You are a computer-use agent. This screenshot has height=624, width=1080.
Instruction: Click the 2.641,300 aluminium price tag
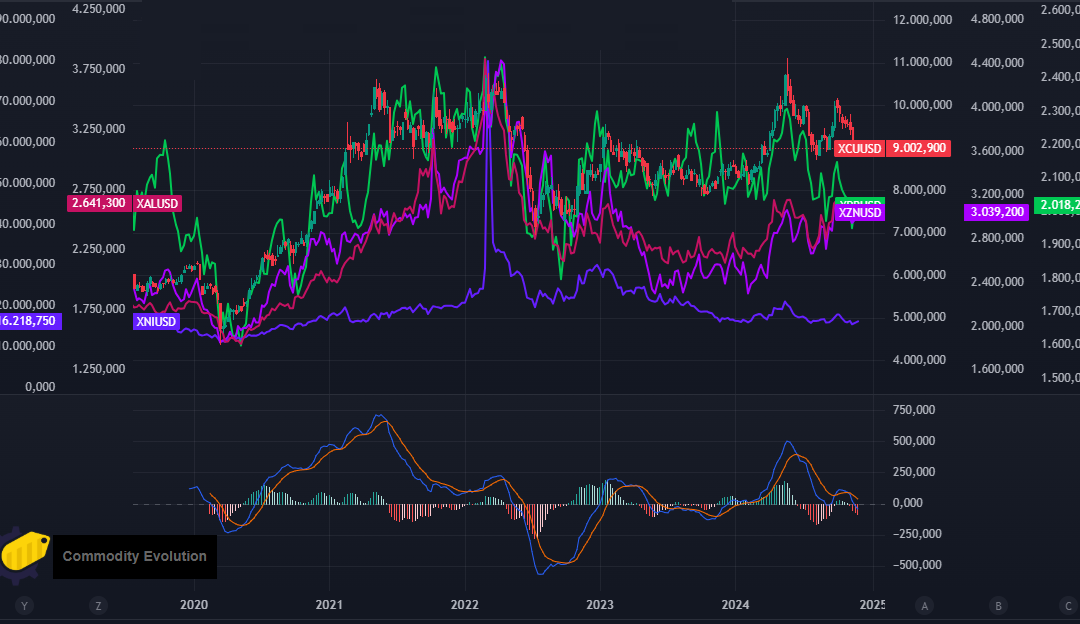[x=99, y=203]
